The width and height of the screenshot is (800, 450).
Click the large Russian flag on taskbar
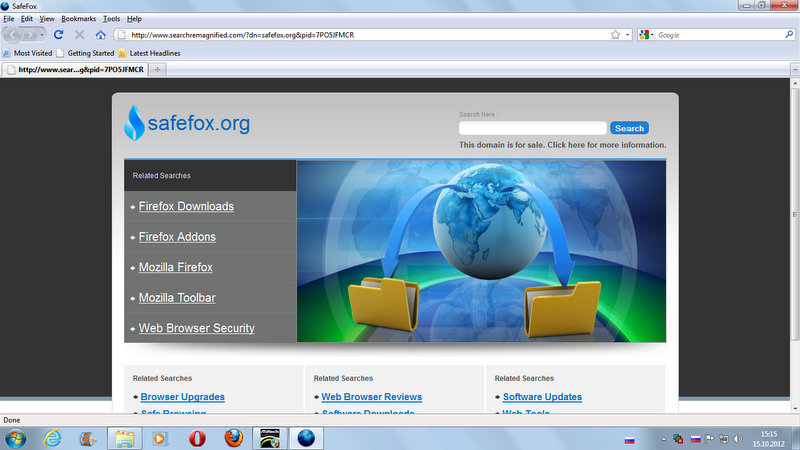pos(630,440)
